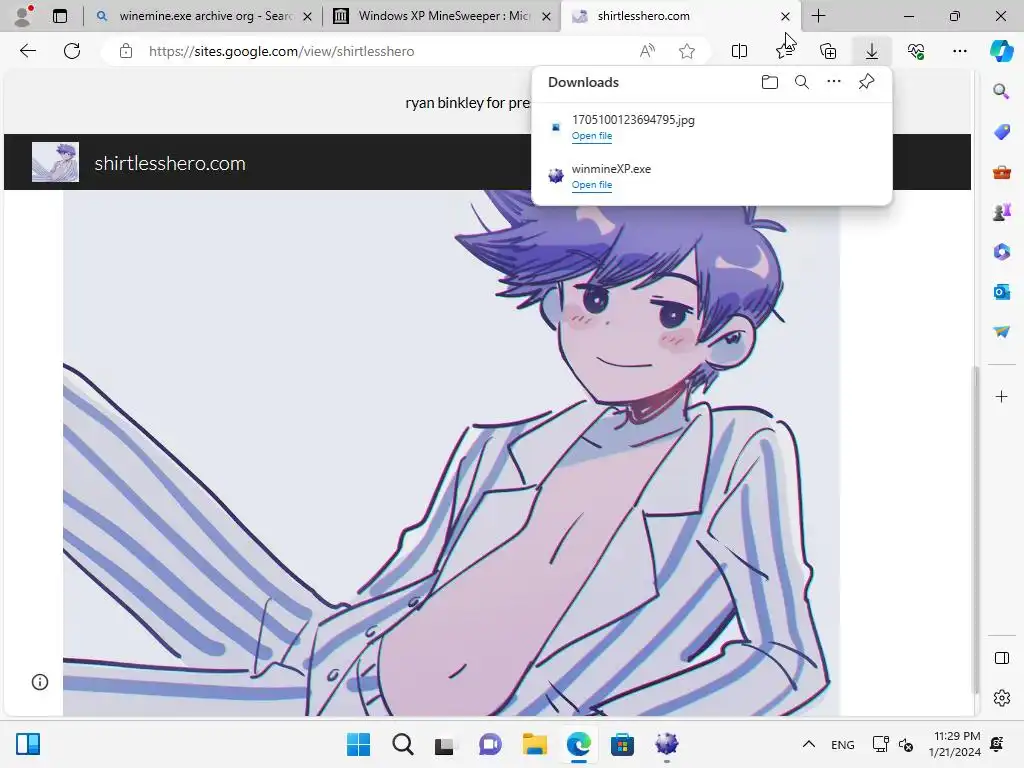Screen dimensions: 1024x768
Task: Go back to the previous page
Action: tap(27, 51)
